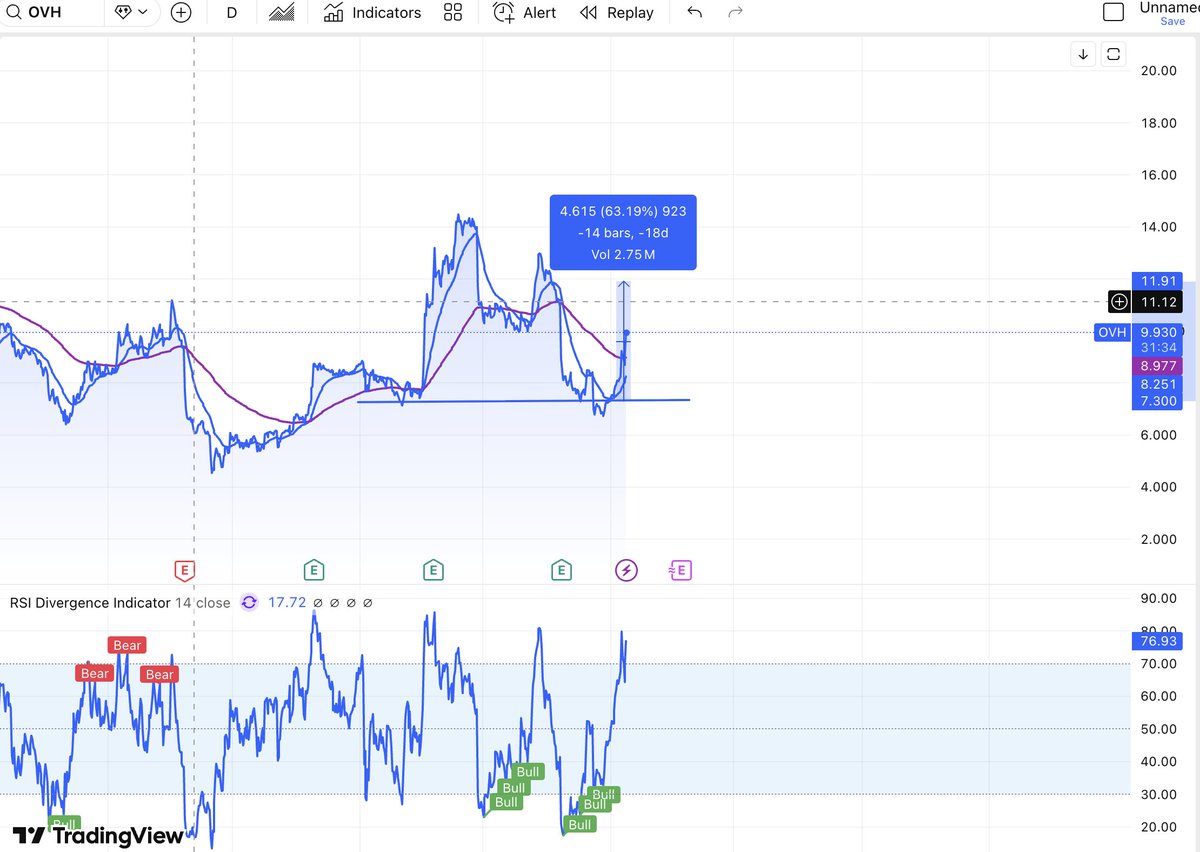Click the circular refresh toggle on RSI indicator

pyautogui.click(x=249, y=602)
